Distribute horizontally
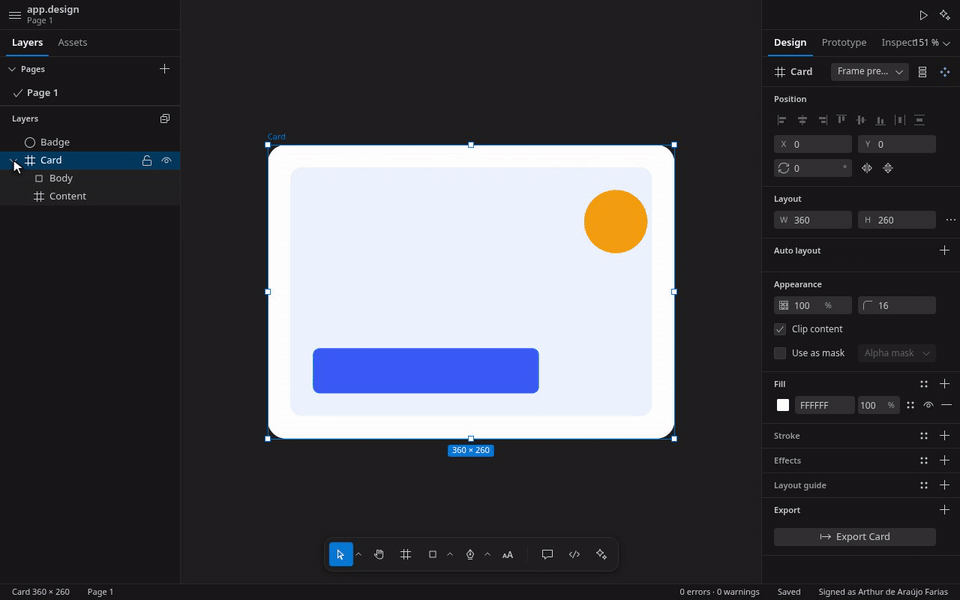This screenshot has width=960, height=600. [x=899, y=120]
